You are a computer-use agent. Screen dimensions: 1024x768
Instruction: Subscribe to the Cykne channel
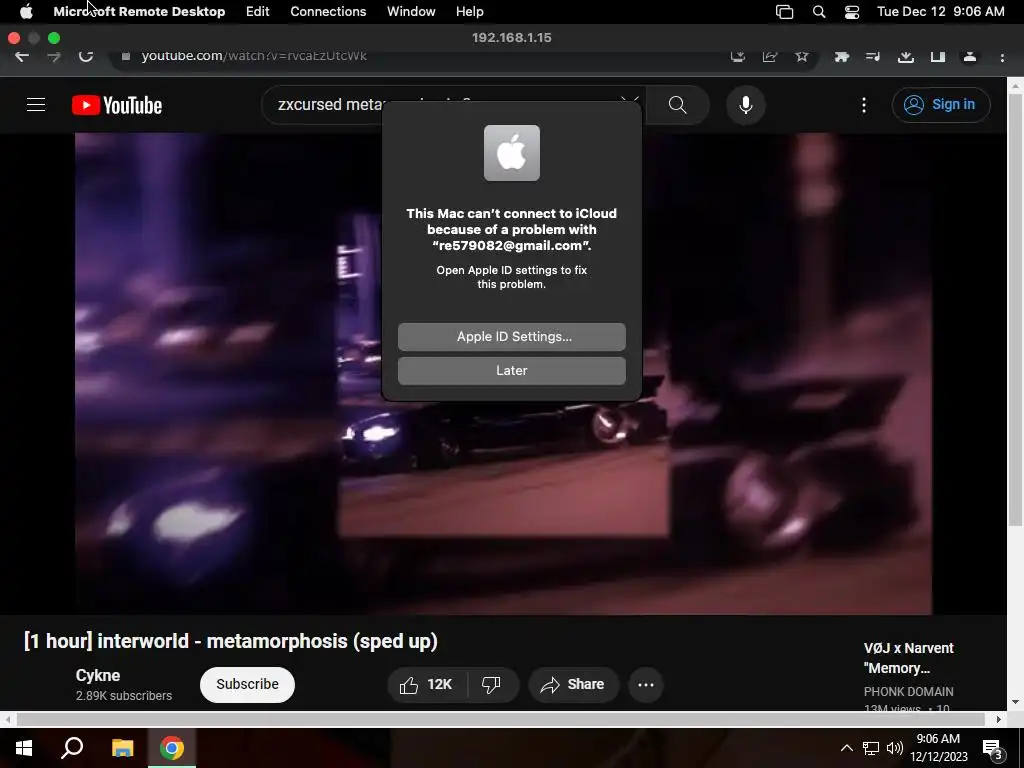tap(248, 684)
